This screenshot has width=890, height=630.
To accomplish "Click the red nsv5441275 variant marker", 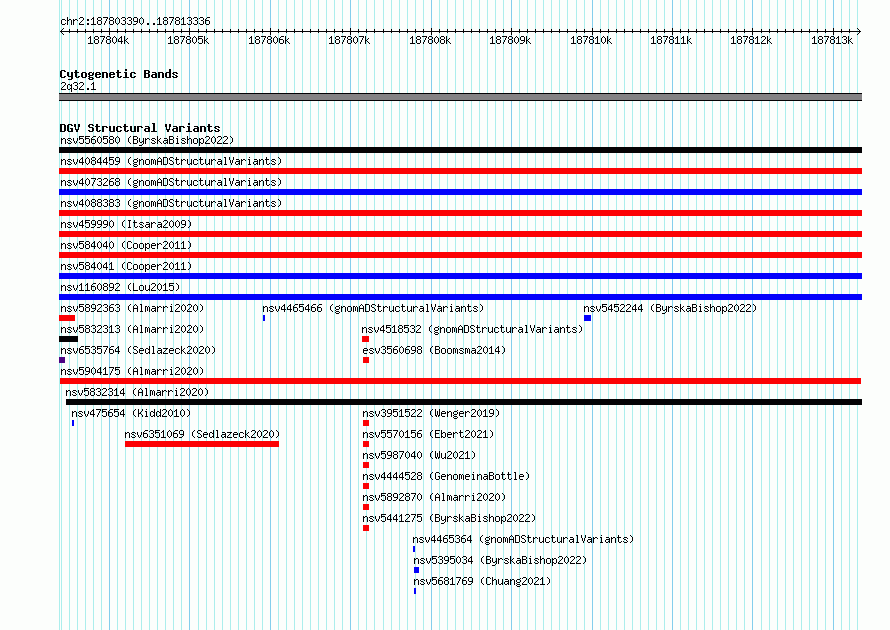I will coord(366,528).
